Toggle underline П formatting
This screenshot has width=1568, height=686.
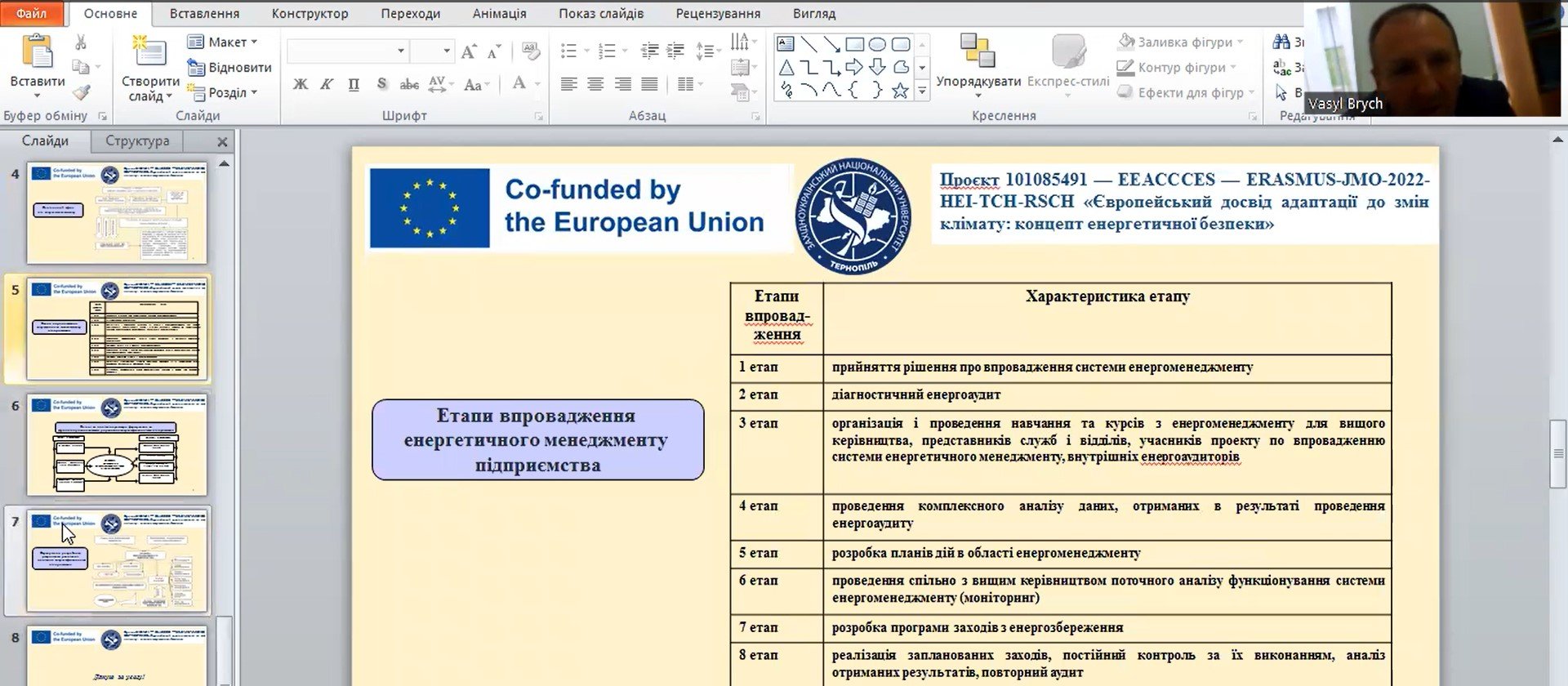click(x=354, y=84)
